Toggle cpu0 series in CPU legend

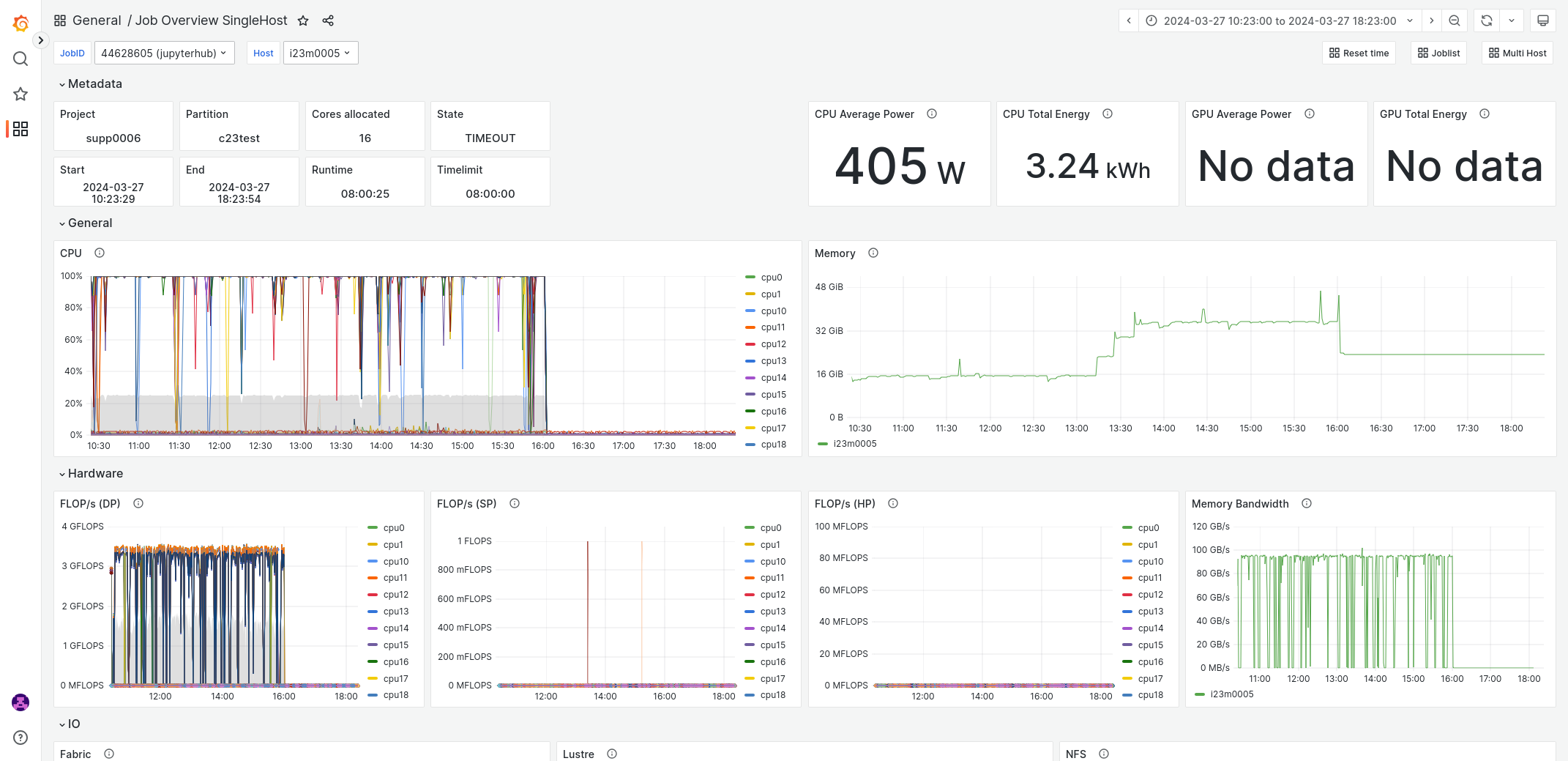(x=771, y=278)
